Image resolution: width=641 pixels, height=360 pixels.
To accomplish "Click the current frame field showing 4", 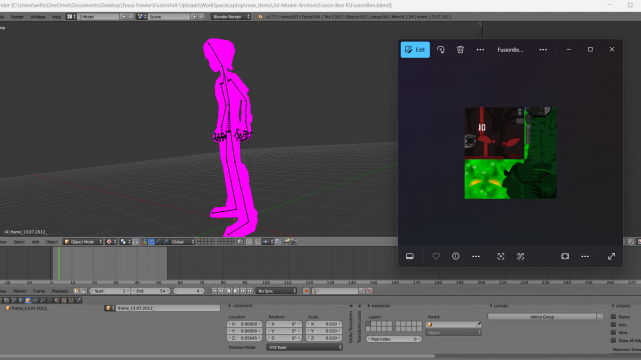I will pyautogui.click(x=189, y=291).
